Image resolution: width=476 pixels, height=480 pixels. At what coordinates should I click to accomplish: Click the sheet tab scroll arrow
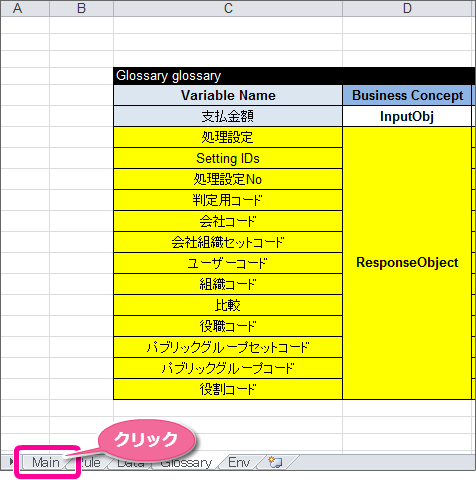(x=11, y=462)
